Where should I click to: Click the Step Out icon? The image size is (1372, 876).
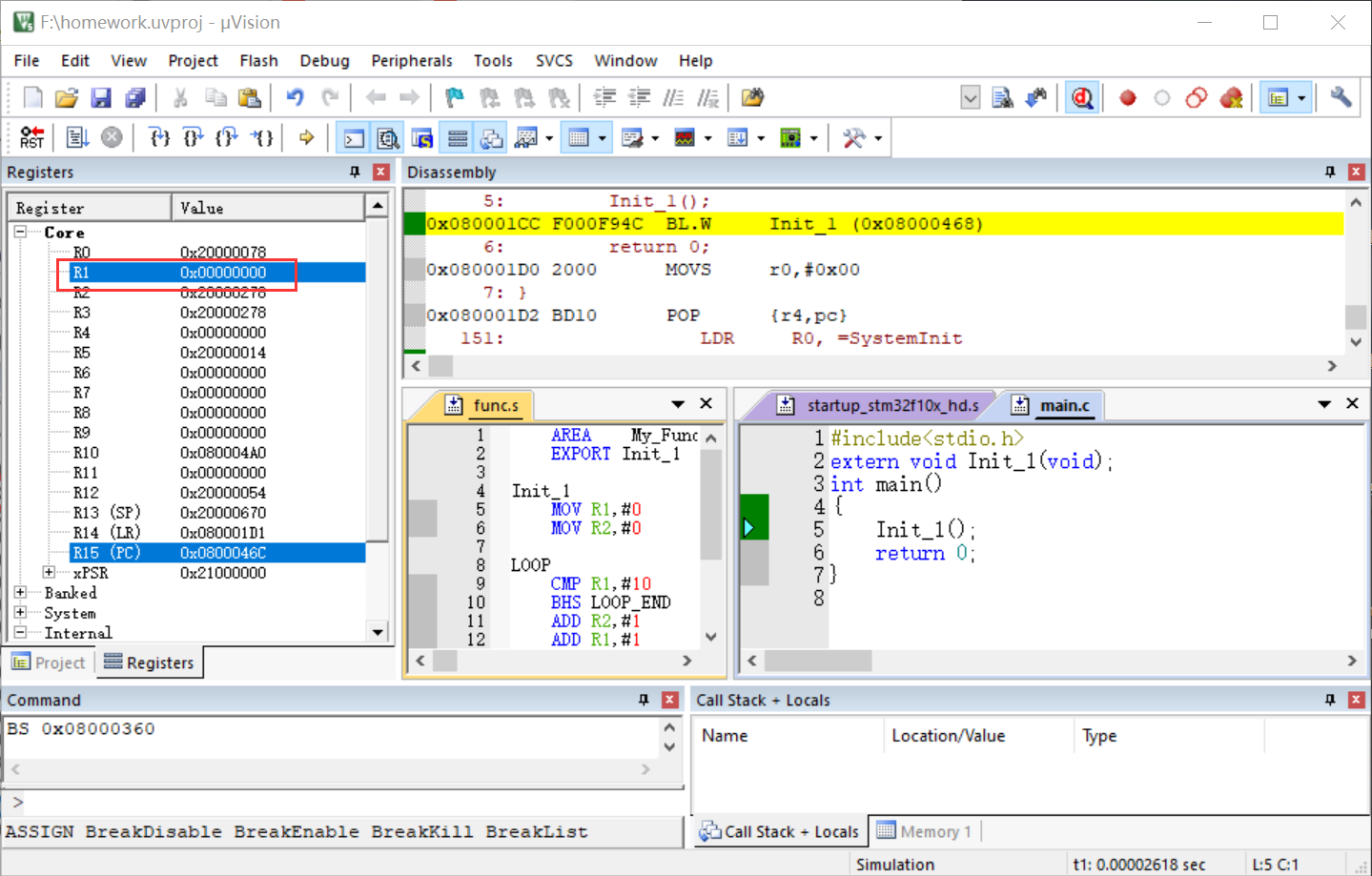(x=227, y=137)
